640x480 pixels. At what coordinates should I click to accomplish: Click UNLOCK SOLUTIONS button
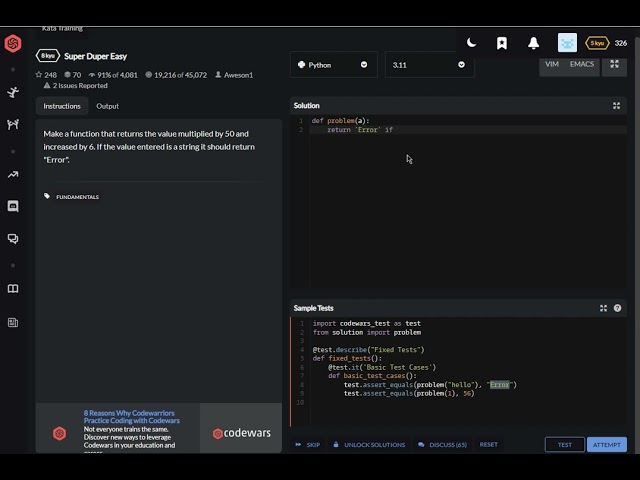pyautogui.click(x=369, y=444)
